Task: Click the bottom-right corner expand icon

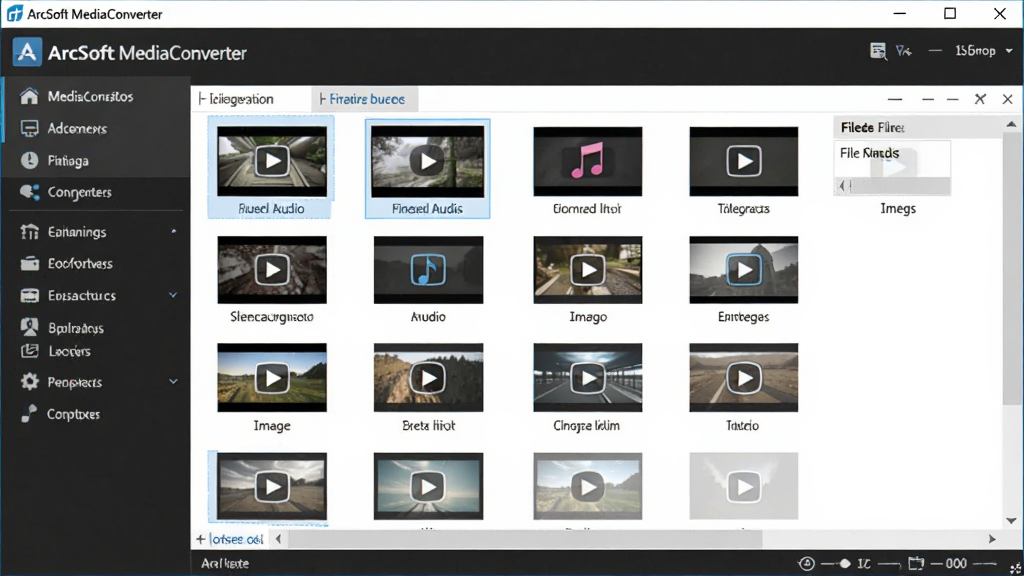Action: [x=1015, y=568]
